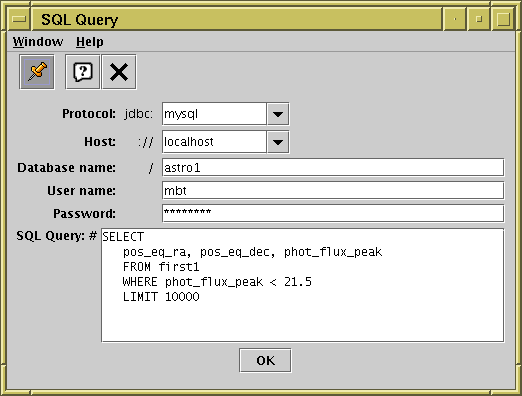Close the dialog with the X toolbar icon
Viewport: 522px width, 396px height.
tap(119, 72)
